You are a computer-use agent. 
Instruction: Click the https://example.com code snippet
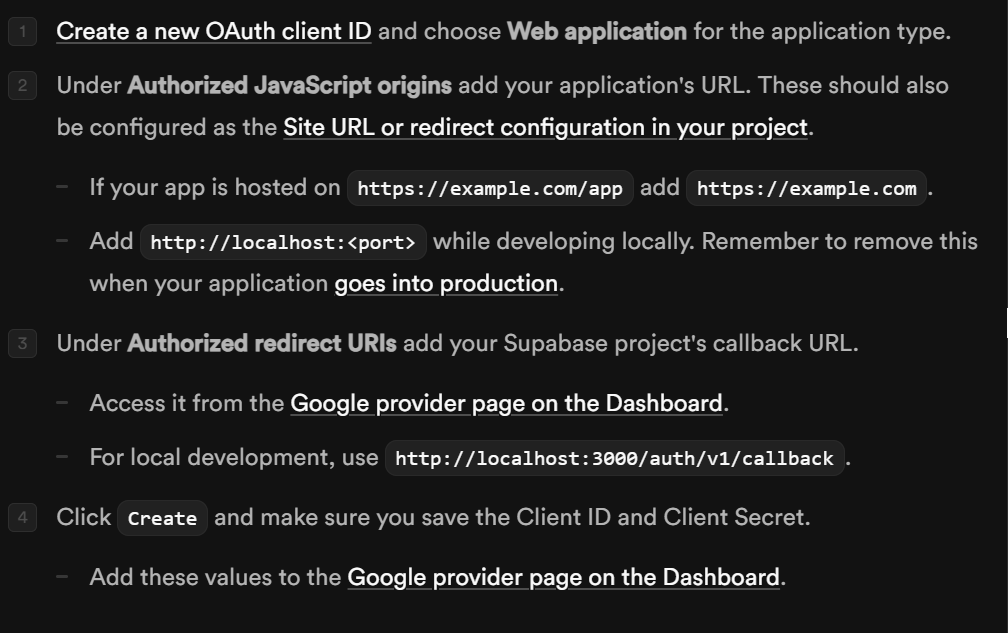[807, 189]
